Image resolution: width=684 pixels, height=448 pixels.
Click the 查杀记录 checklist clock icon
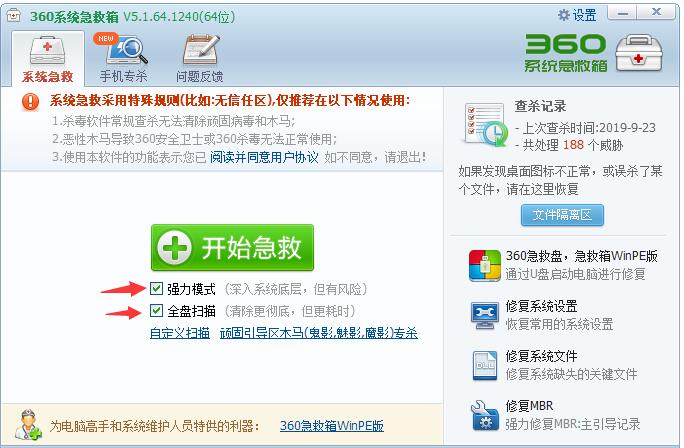point(485,126)
